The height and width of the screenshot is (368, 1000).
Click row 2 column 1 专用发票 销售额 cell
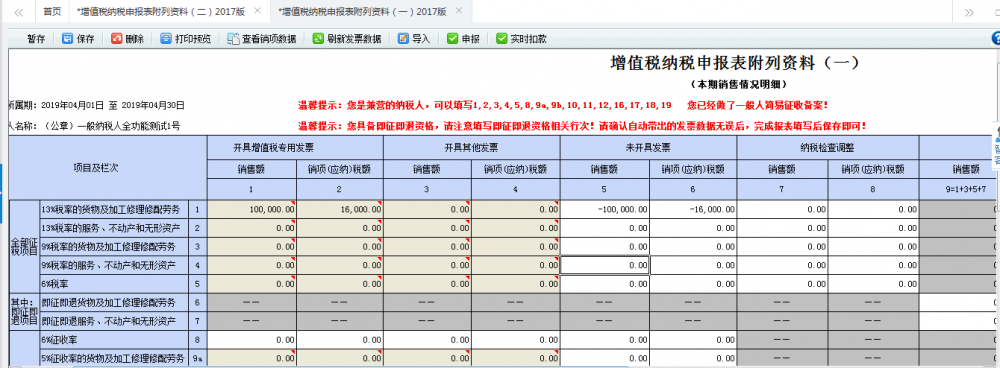point(252,228)
